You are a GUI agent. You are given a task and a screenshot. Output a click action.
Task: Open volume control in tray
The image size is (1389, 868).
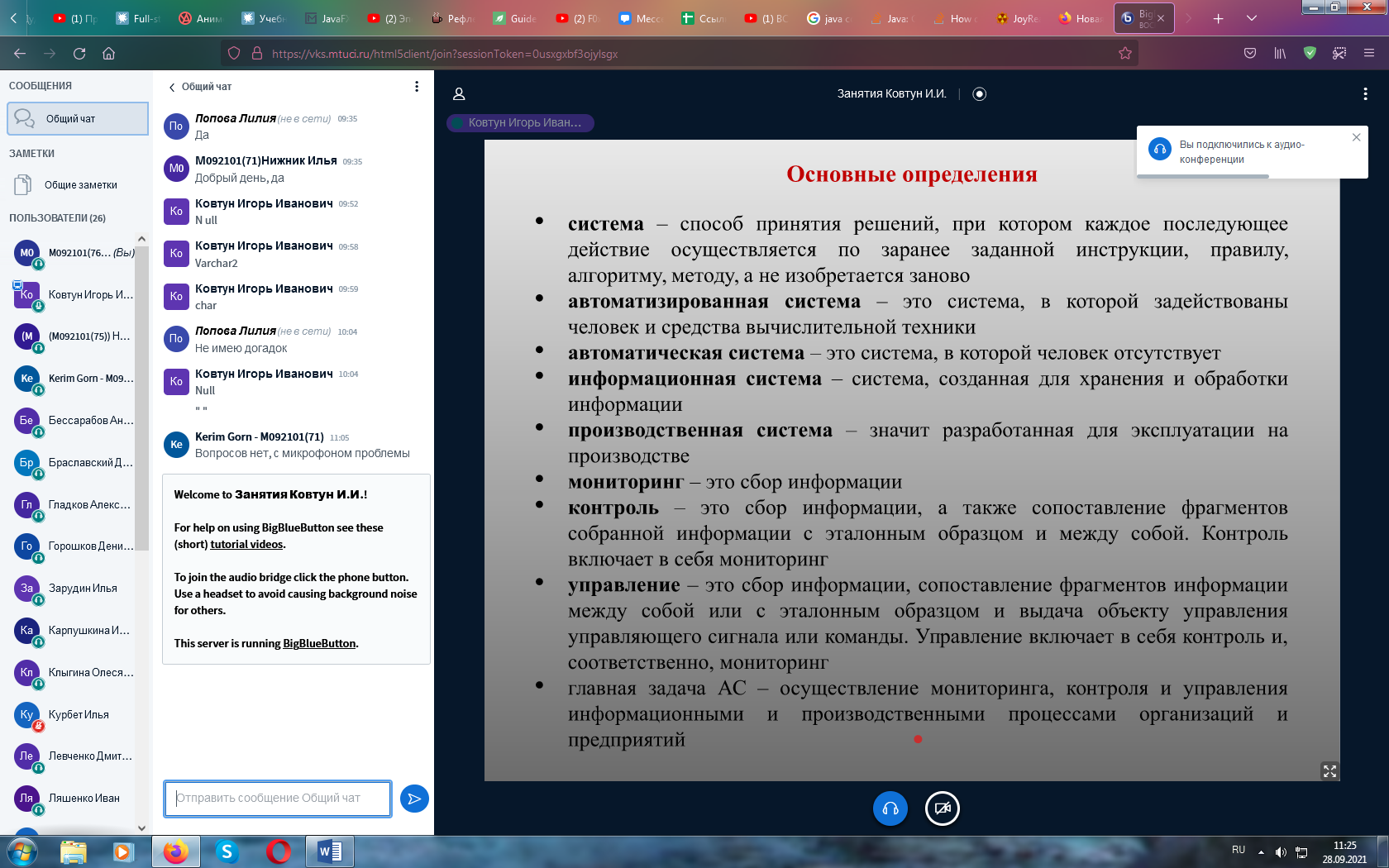1281,852
